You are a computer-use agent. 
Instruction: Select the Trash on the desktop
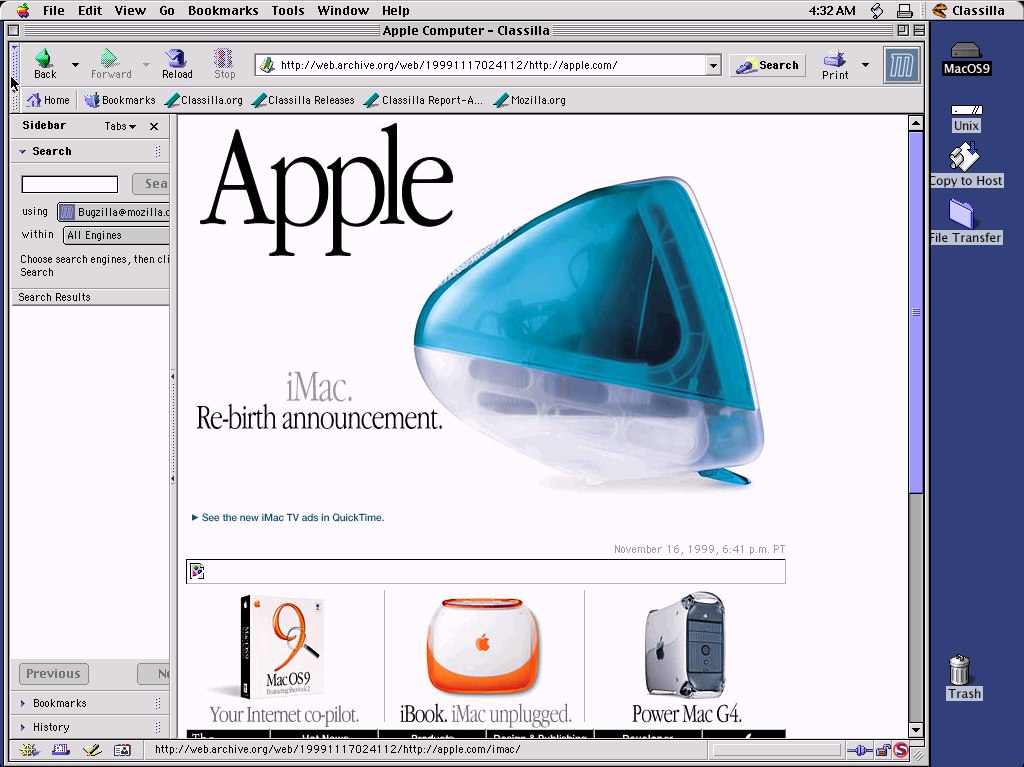961,677
